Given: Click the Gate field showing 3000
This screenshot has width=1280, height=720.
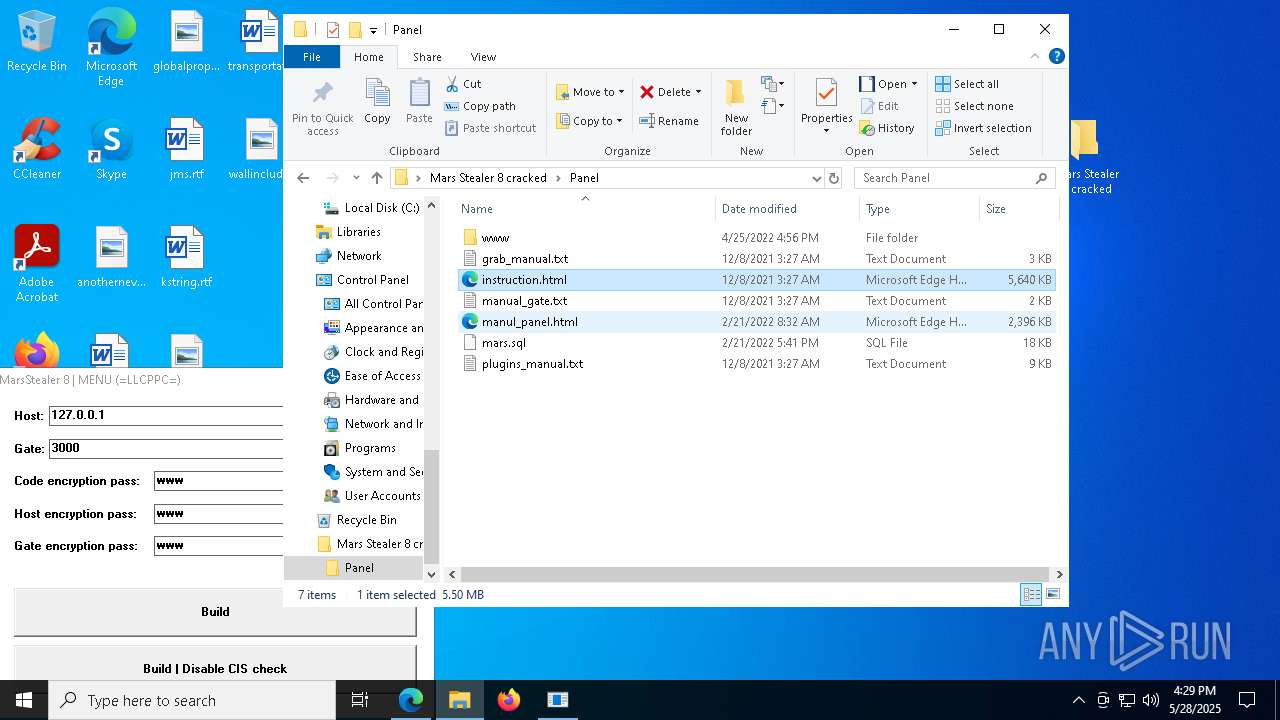Looking at the screenshot, I should 166,449.
